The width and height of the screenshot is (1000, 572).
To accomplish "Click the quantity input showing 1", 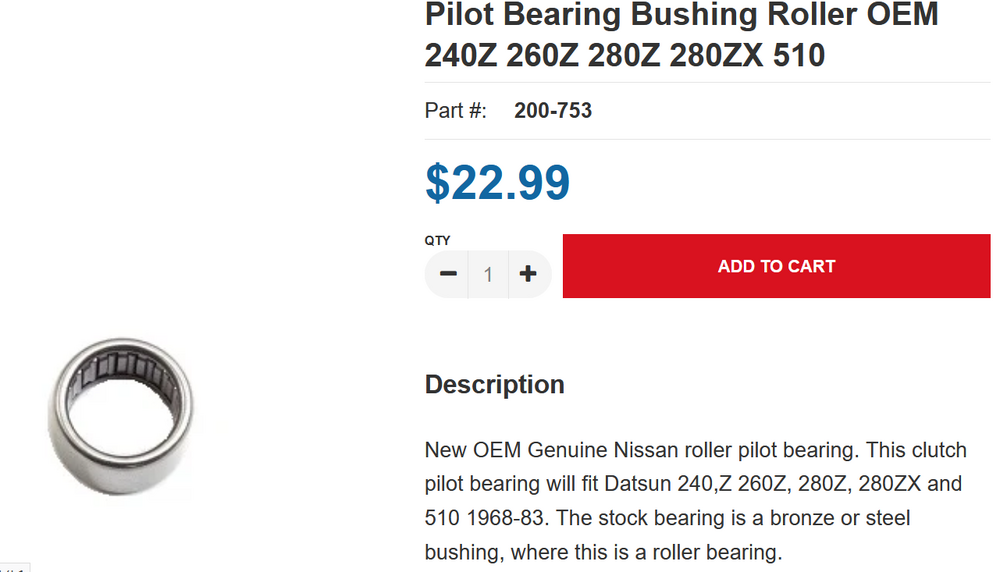I will [x=489, y=274].
